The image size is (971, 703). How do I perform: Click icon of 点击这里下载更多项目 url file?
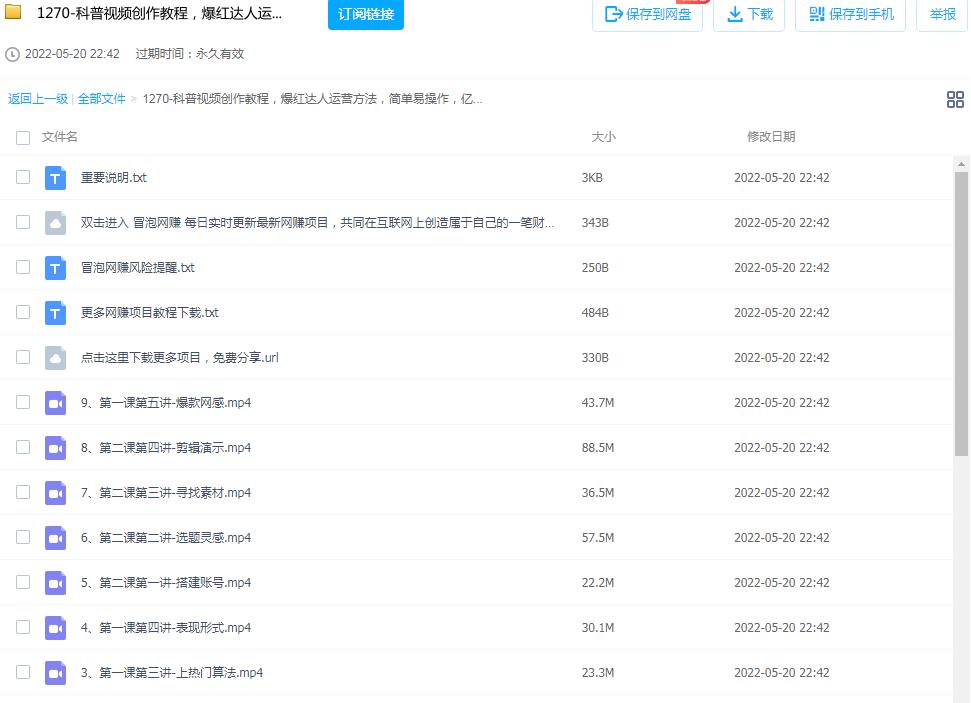point(55,358)
